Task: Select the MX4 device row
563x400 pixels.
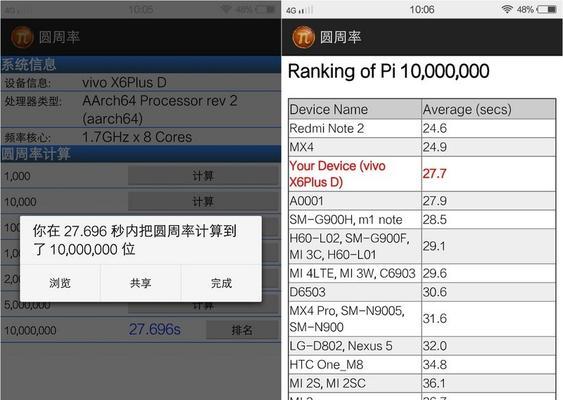Action: pos(422,147)
